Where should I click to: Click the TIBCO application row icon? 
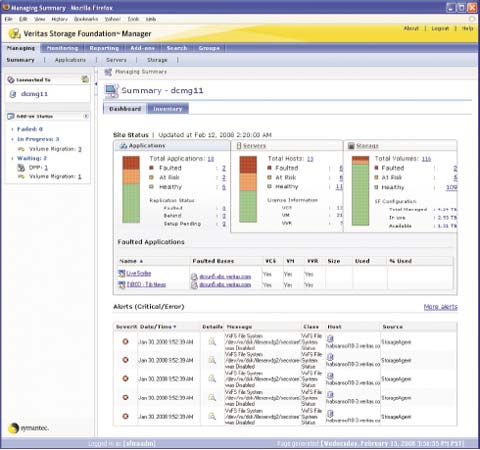click(122, 285)
